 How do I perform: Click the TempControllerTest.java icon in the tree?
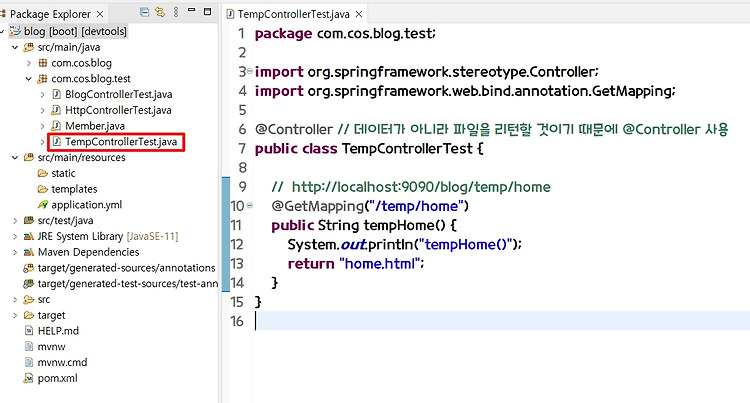tap(56, 142)
